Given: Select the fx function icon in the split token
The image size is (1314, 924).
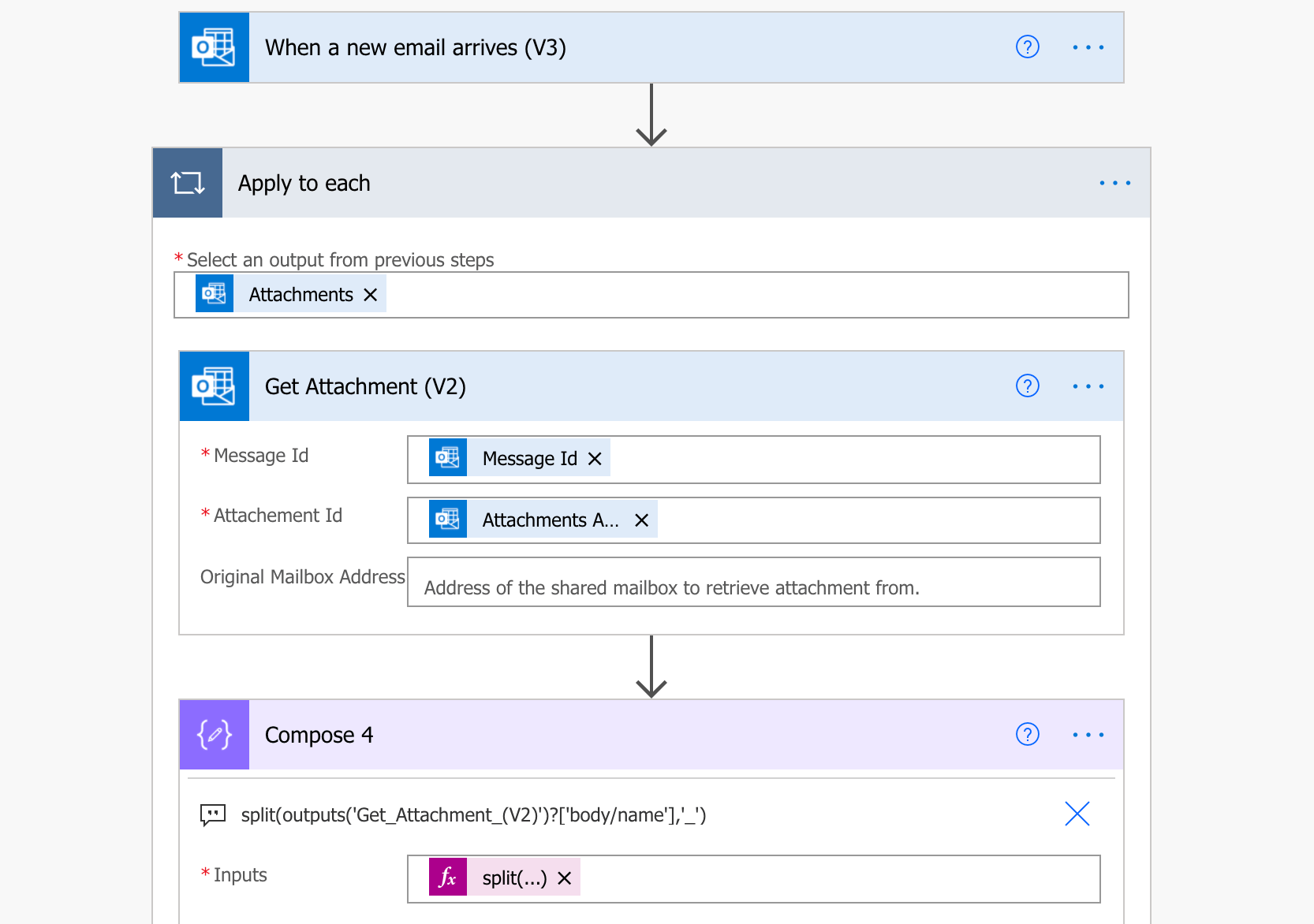Looking at the screenshot, I should [x=447, y=877].
